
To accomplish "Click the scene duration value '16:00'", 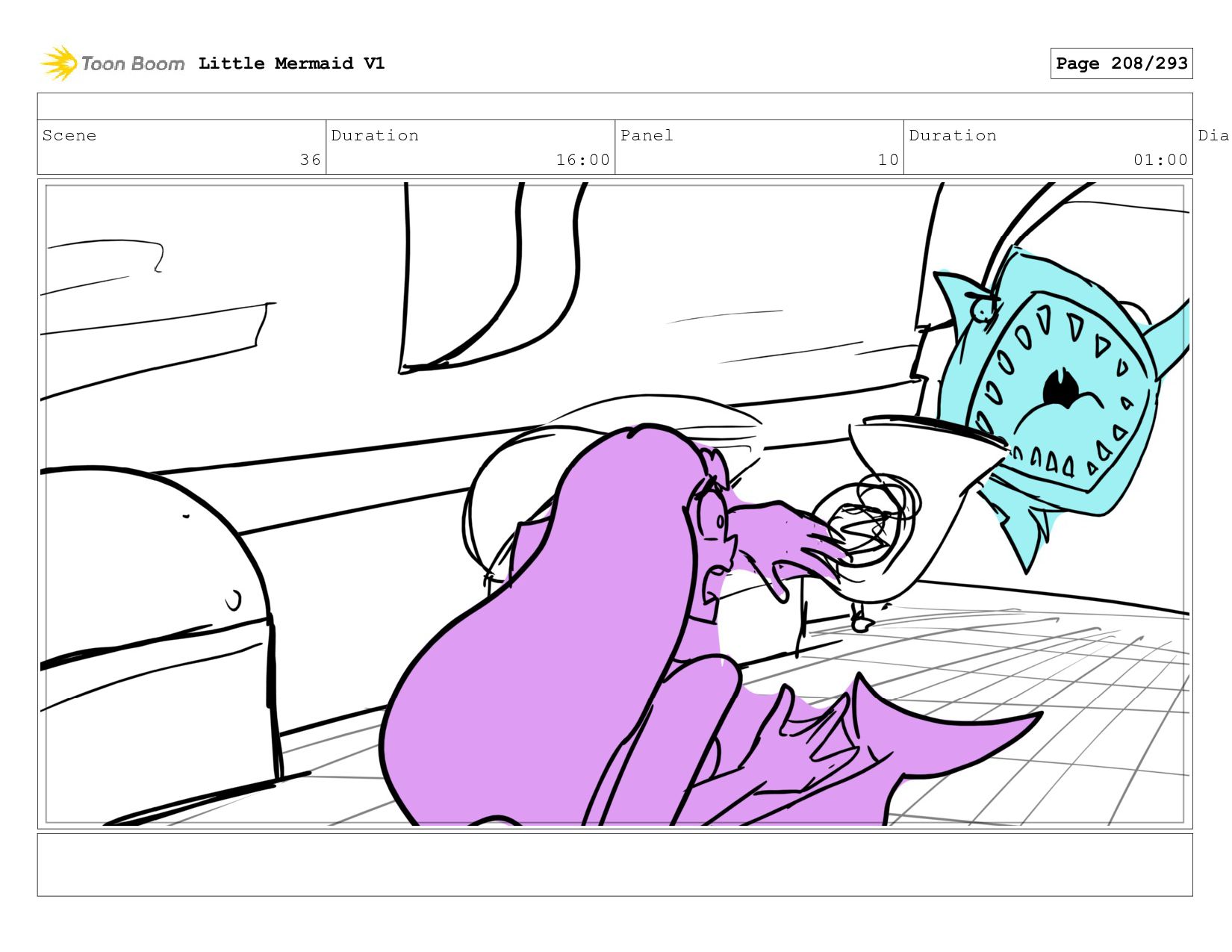I will pos(583,160).
